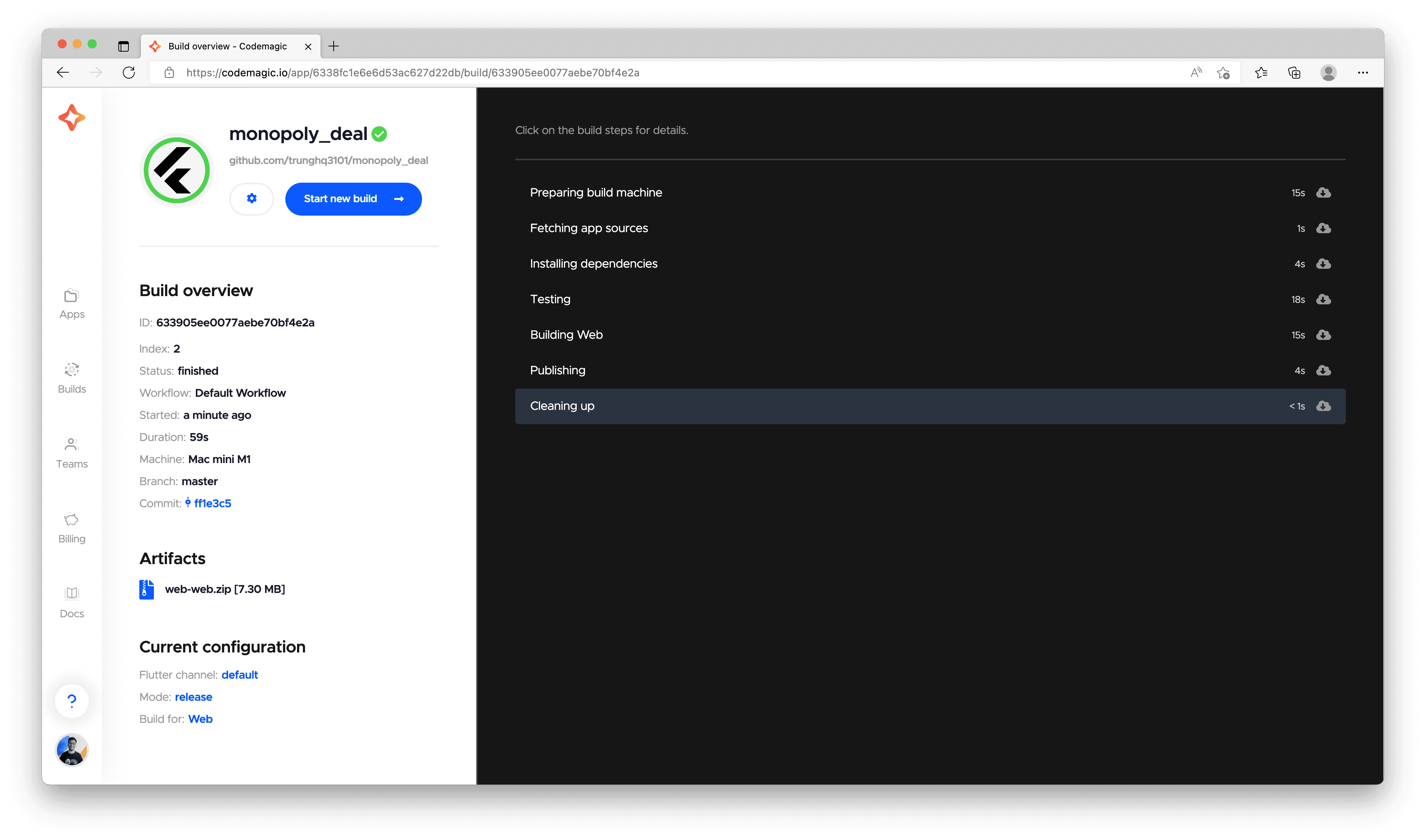Expand the Testing build step
The width and height of the screenshot is (1426, 840).
pos(929,299)
